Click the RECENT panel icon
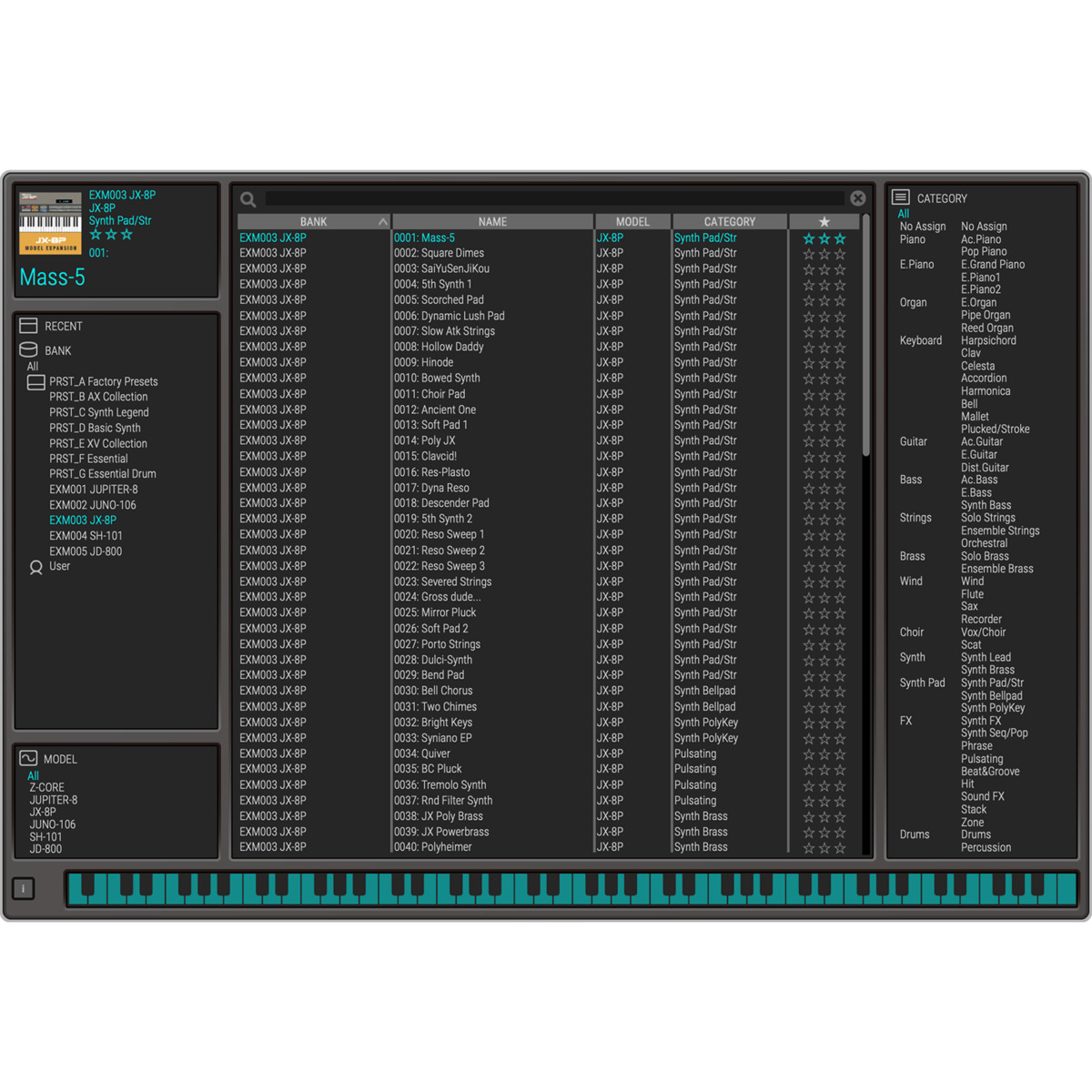This screenshot has width=1092, height=1092. coord(29,326)
